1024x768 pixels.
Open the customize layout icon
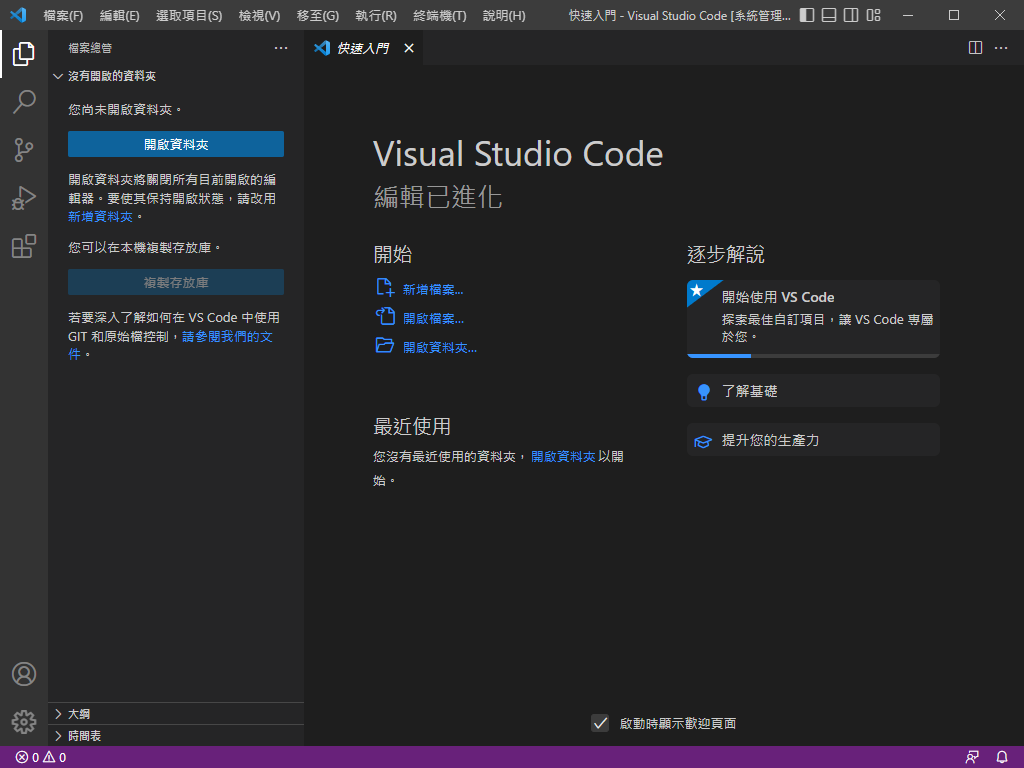pyautogui.click(x=873, y=15)
